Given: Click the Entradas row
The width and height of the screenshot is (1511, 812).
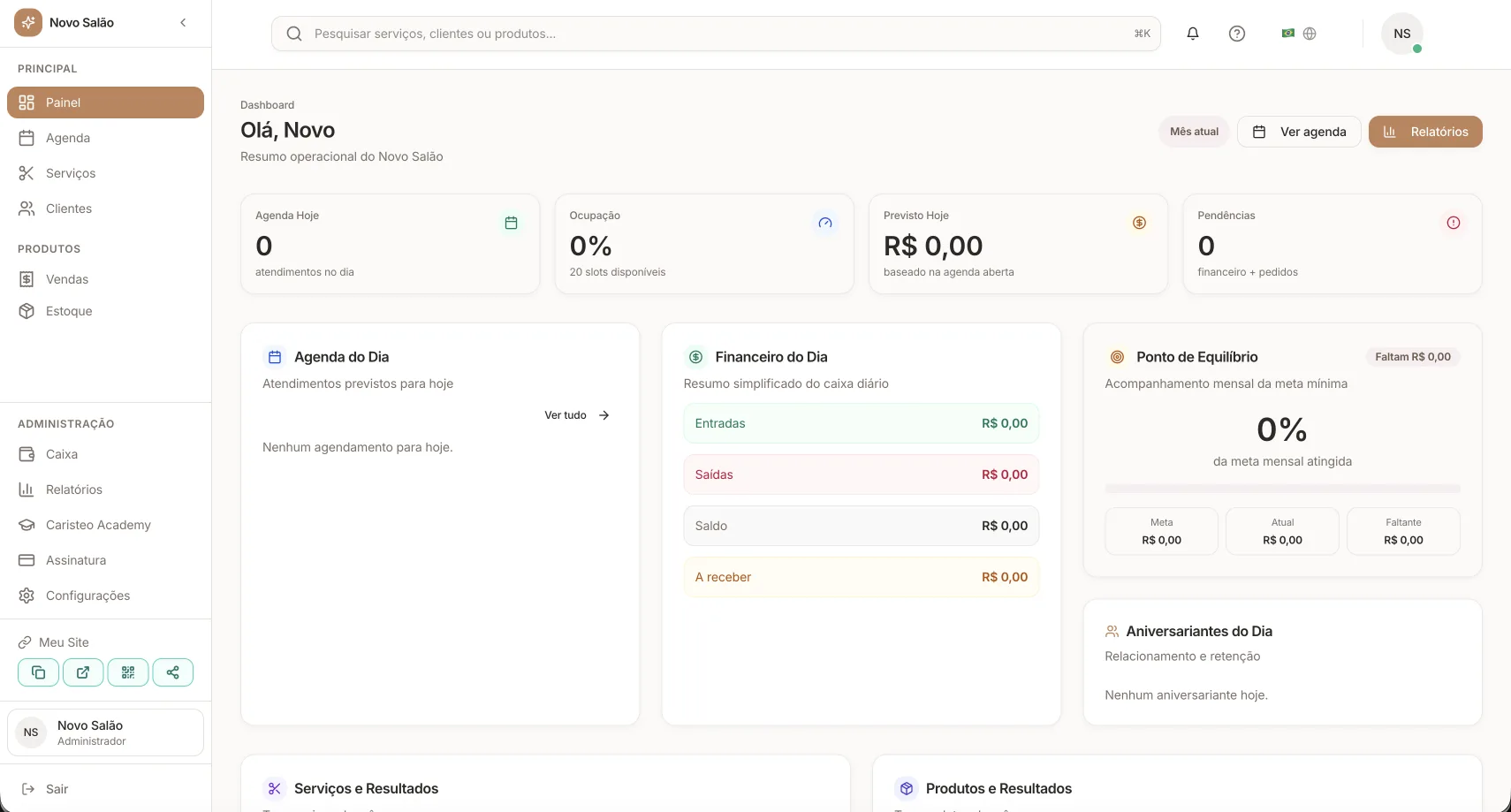Looking at the screenshot, I should [862, 423].
